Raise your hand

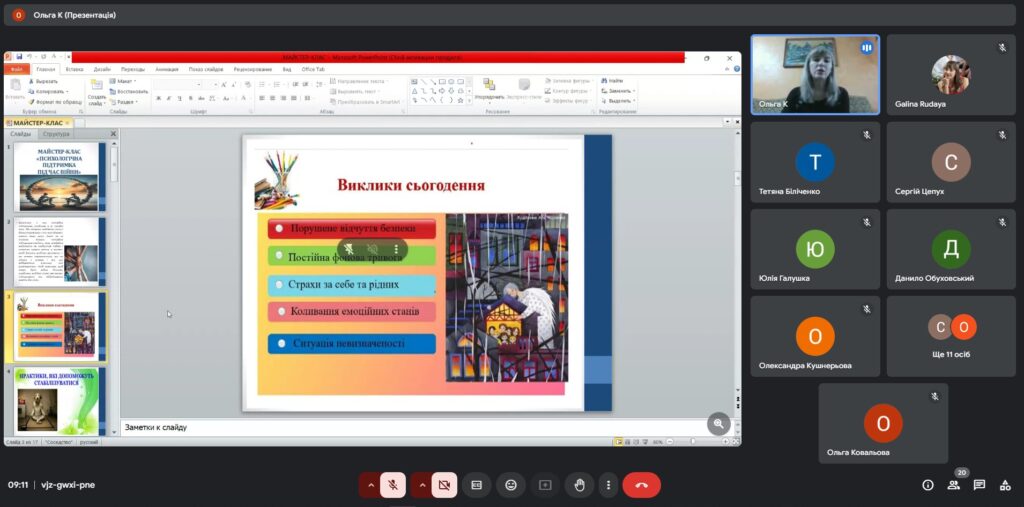point(579,485)
